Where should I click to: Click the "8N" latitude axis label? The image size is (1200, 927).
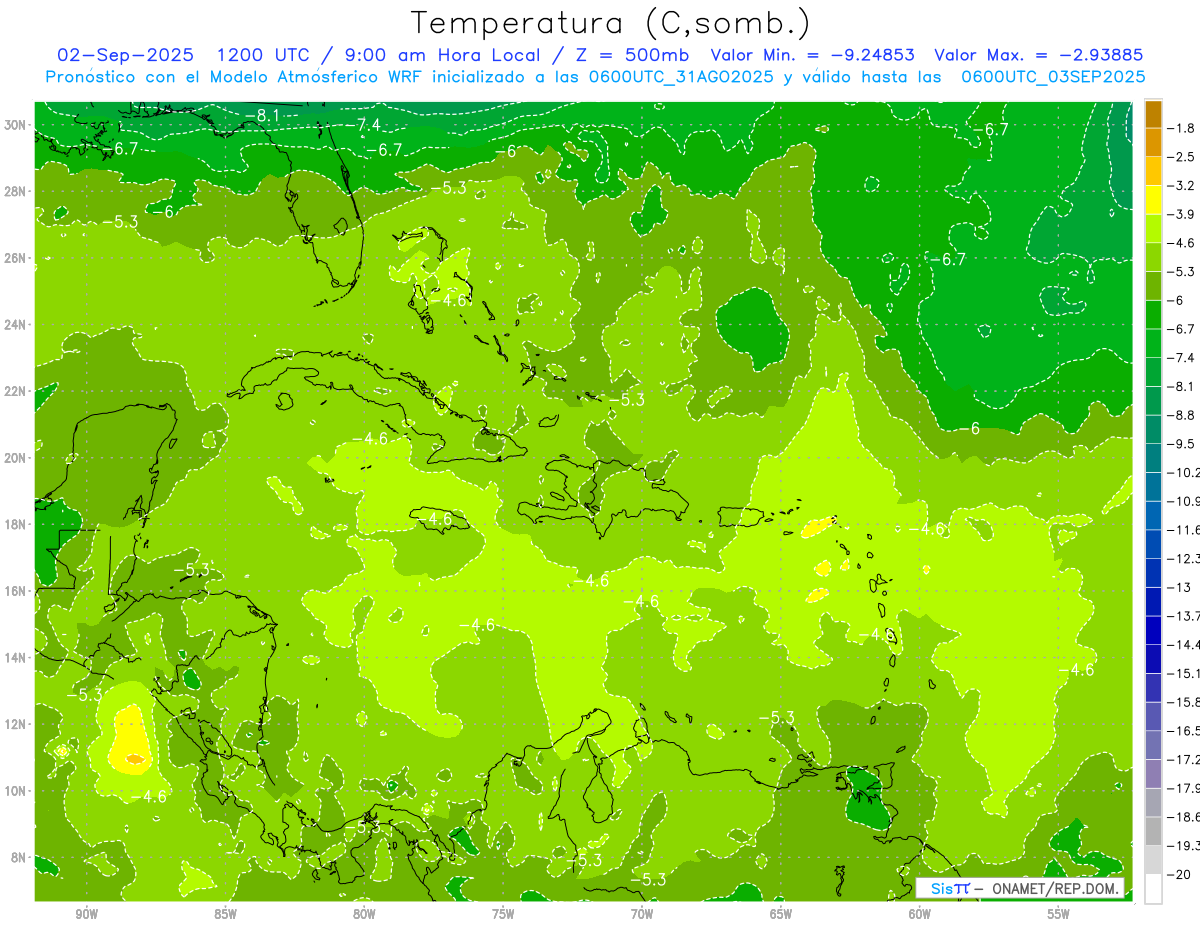tap(19, 857)
